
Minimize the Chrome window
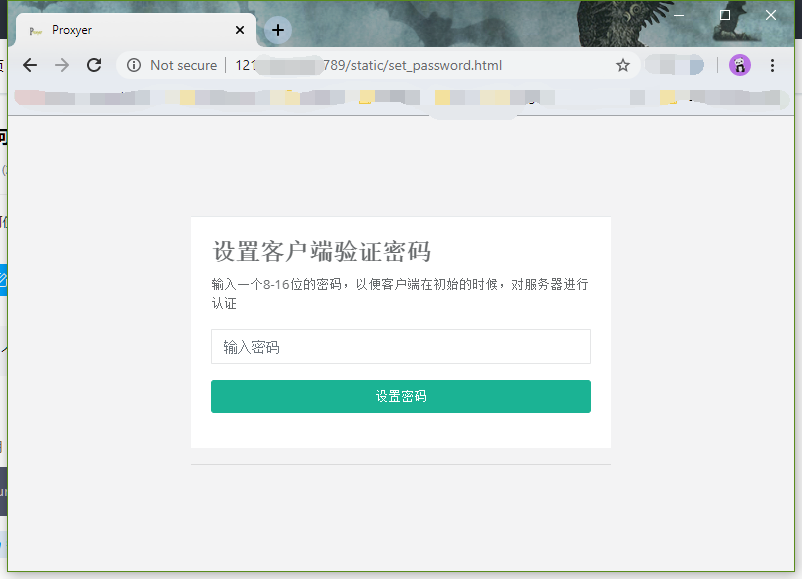point(680,15)
